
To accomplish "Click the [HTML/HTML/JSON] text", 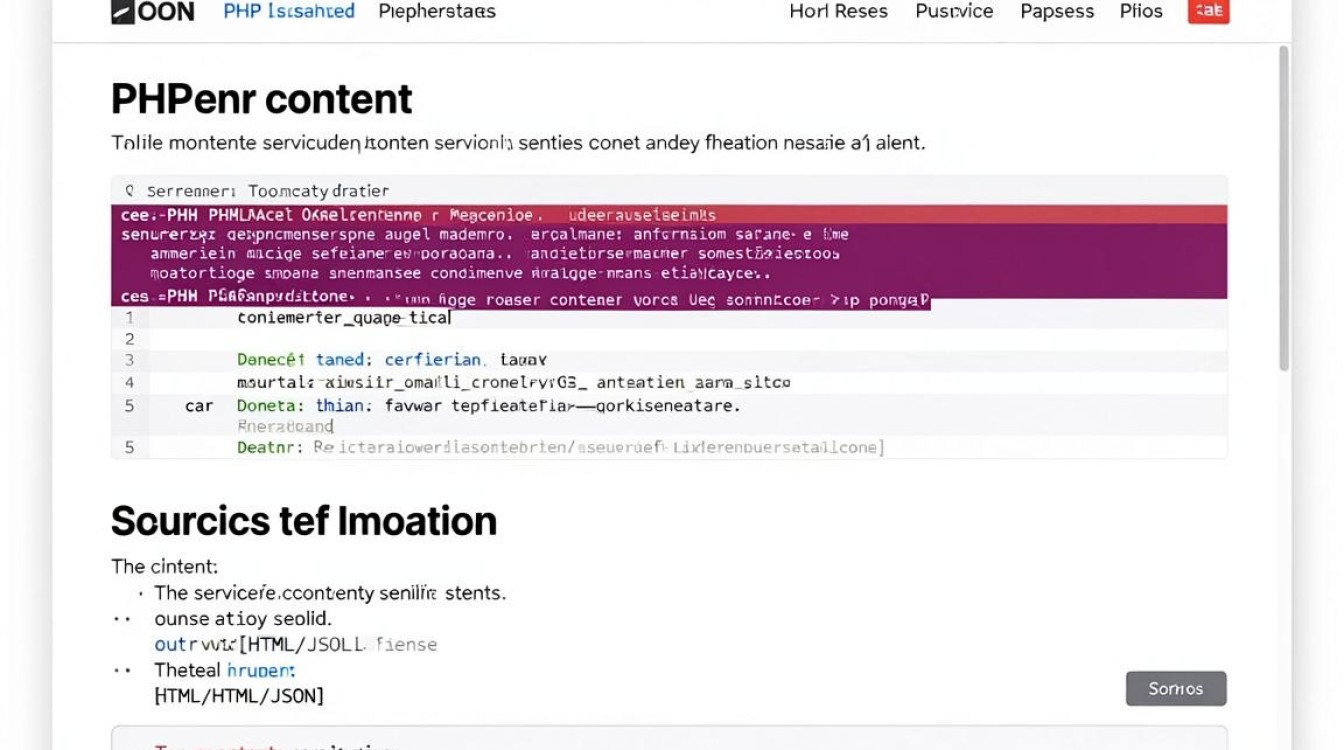I will pyautogui.click(x=238, y=695).
